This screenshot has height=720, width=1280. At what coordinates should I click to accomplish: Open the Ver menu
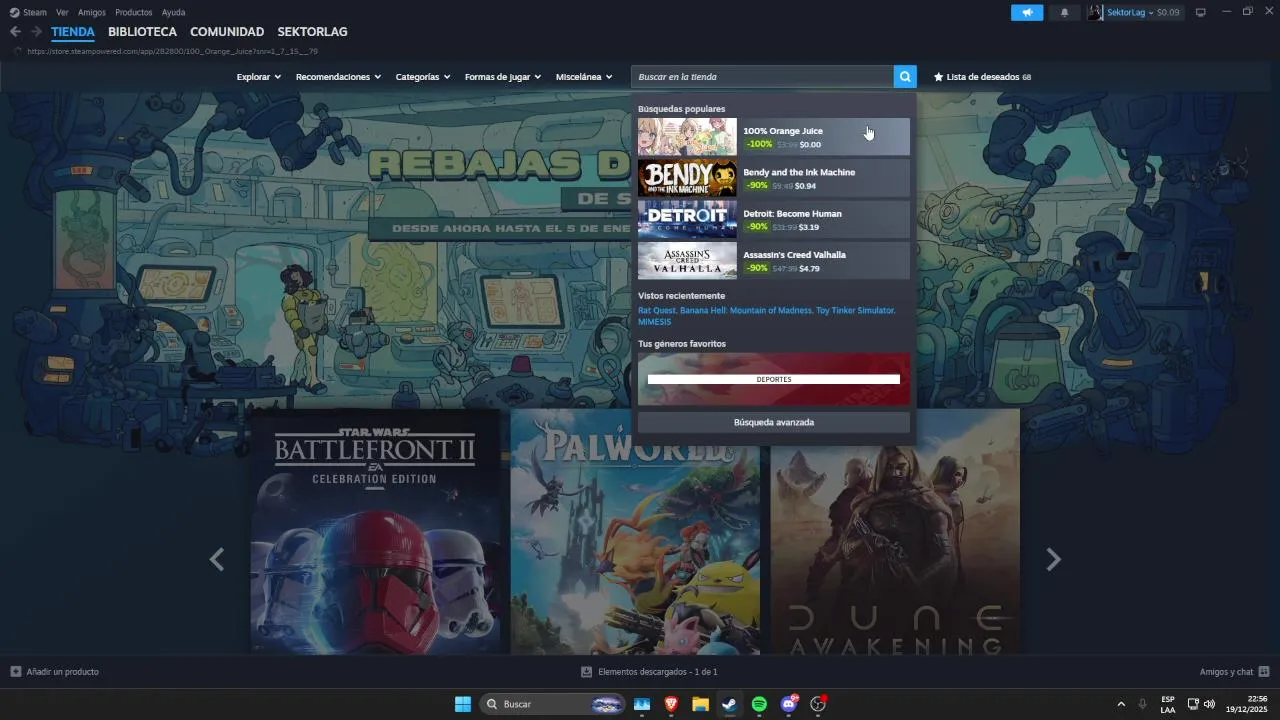point(62,12)
